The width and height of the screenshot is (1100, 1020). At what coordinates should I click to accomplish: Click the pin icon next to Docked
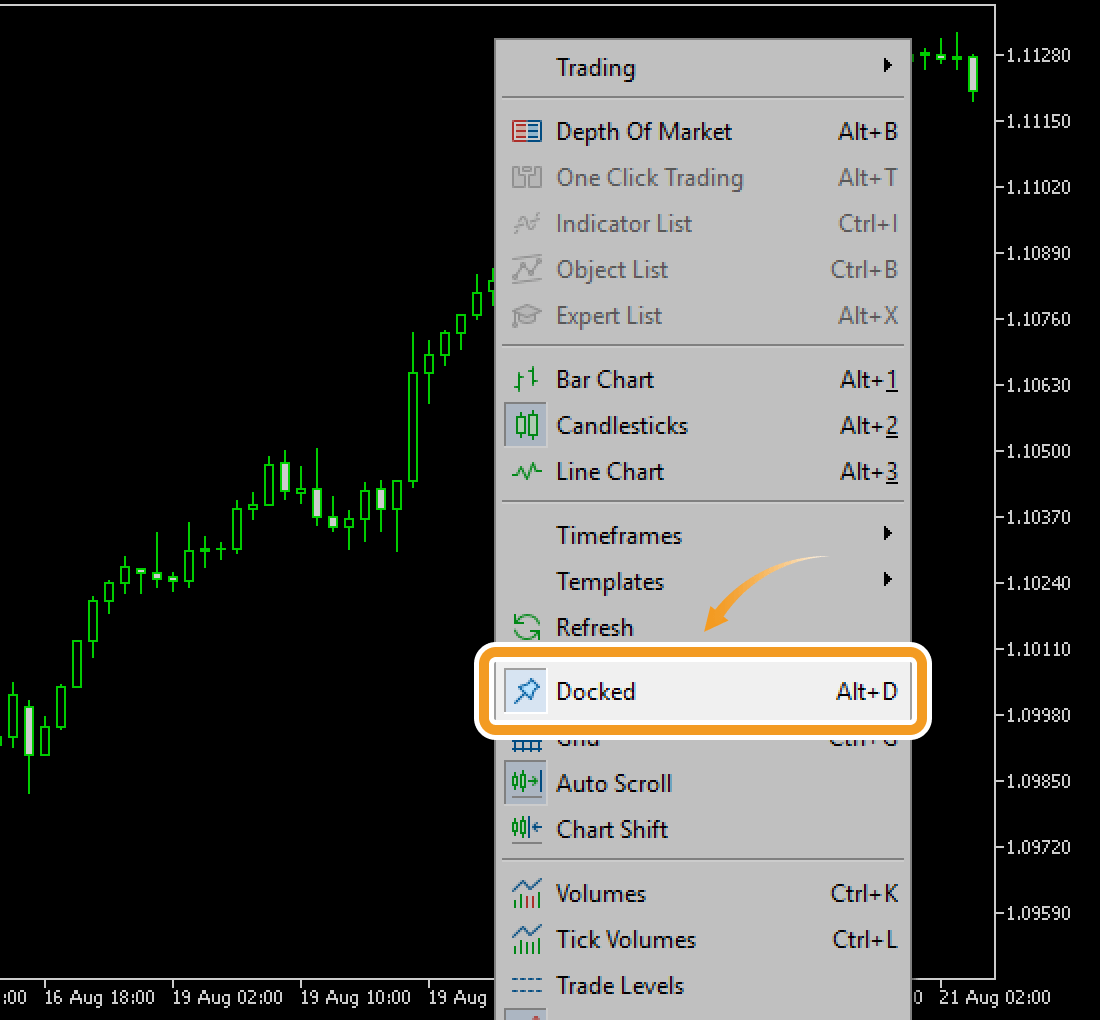coord(526,690)
